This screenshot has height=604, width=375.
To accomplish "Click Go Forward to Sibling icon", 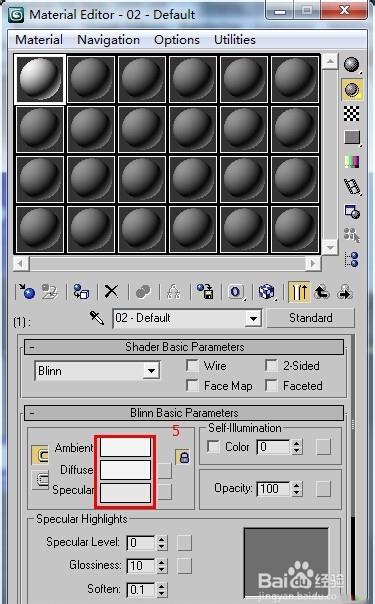I will [345, 292].
